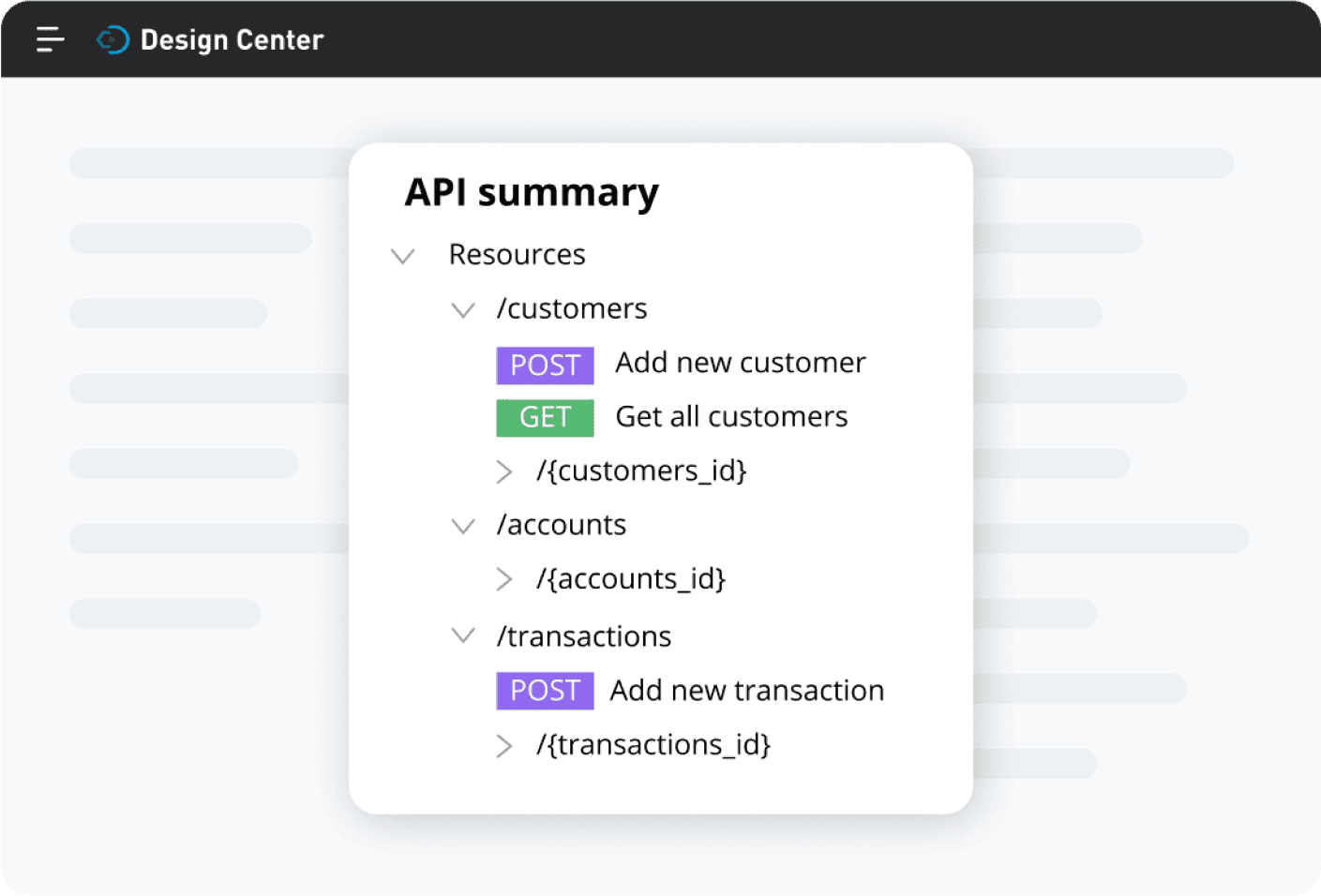
Task: Click the chevron beside /{accounts_id}
Action: pos(505,578)
